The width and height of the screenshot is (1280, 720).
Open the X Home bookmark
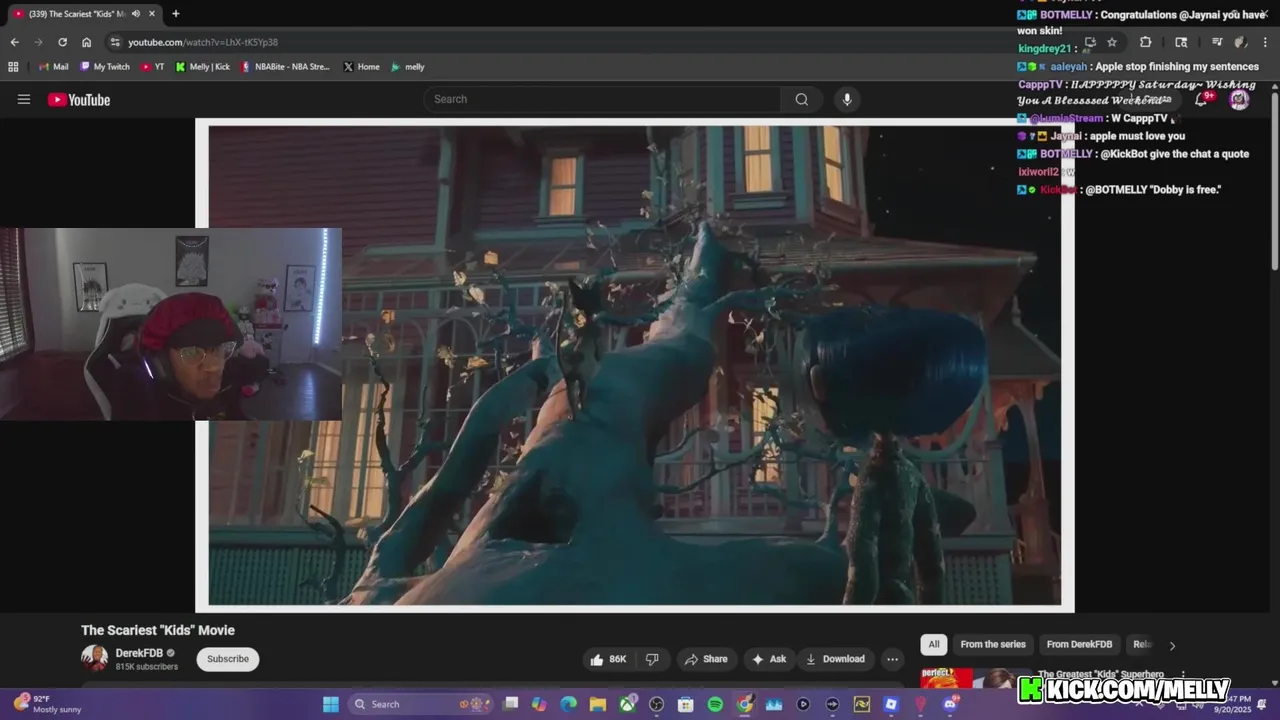click(x=361, y=67)
